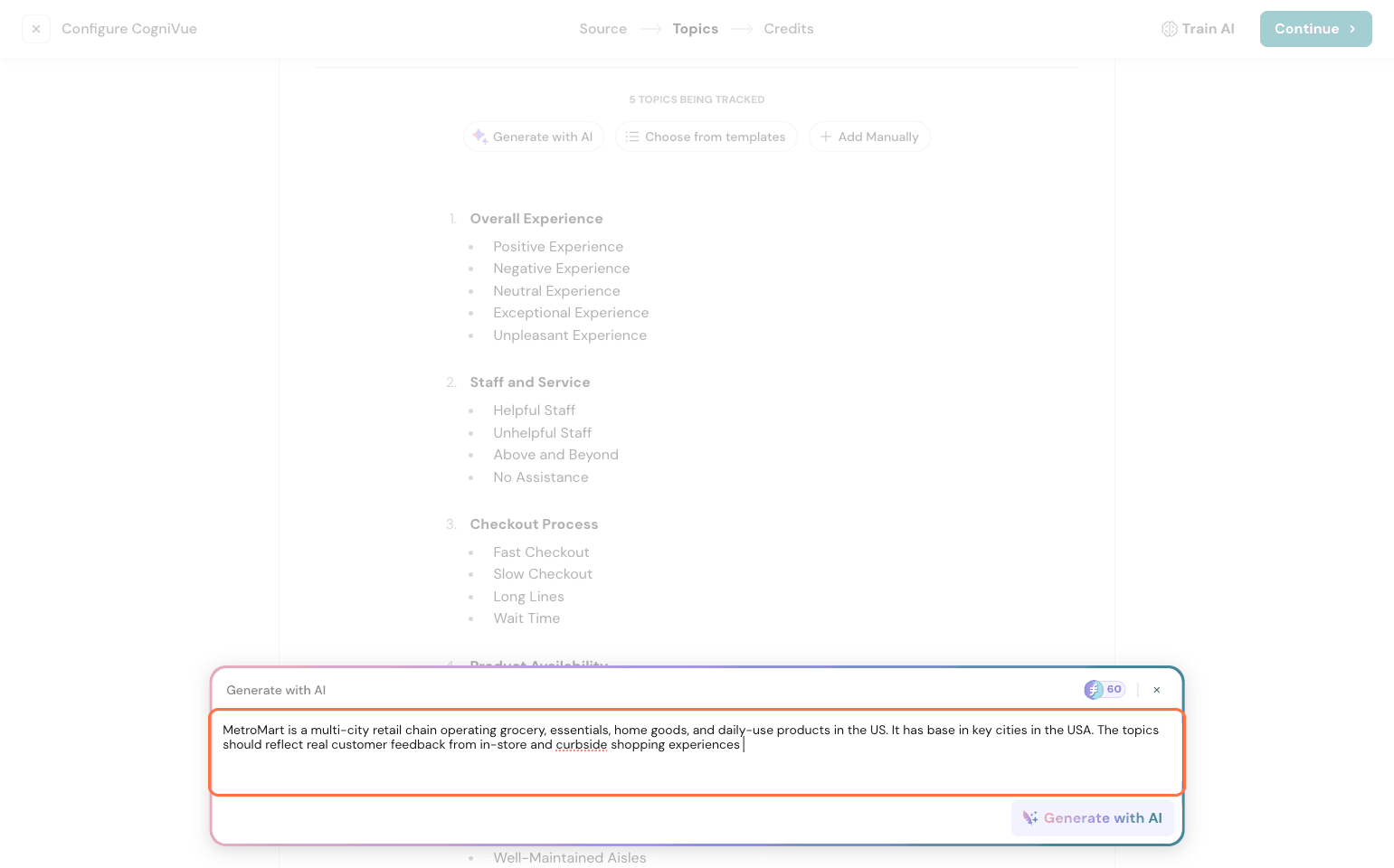Click the credits coin icon showing 60
This screenshot has height=868, width=1394.
pos(1094,690)
